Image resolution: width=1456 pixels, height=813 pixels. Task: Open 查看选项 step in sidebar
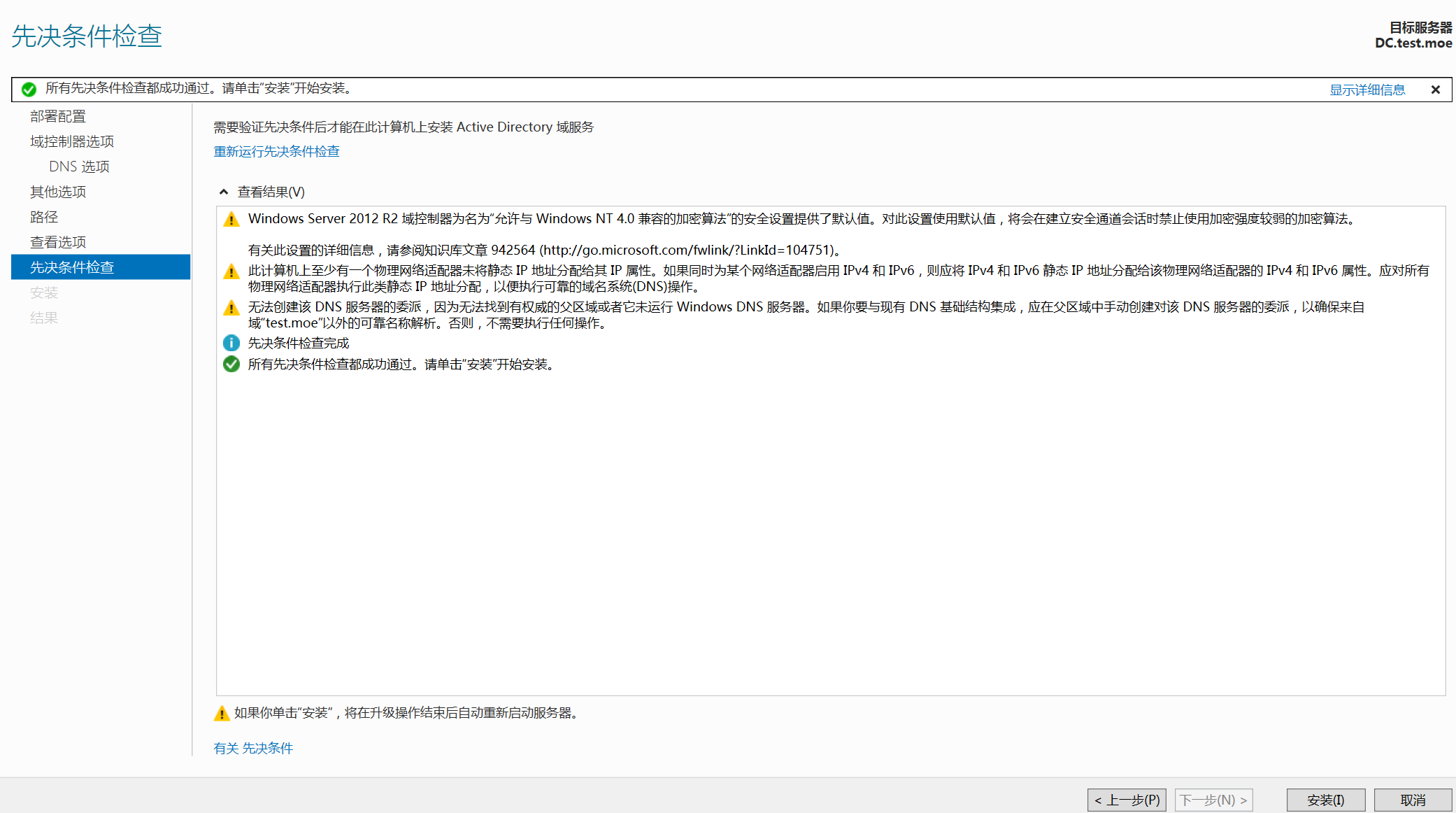coord(58,242)
